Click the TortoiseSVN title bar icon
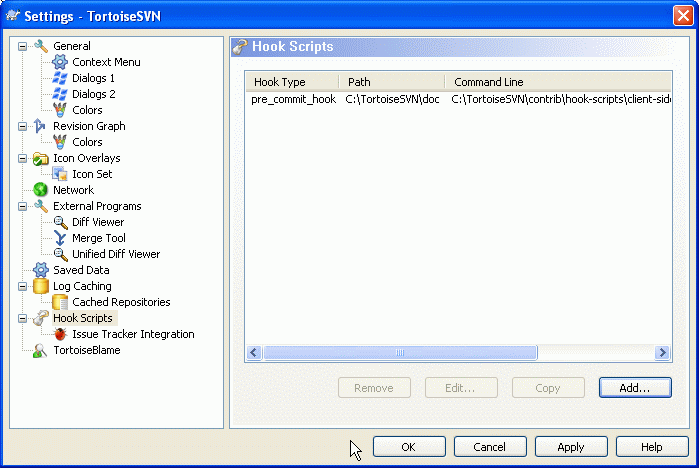 (13, 16)
